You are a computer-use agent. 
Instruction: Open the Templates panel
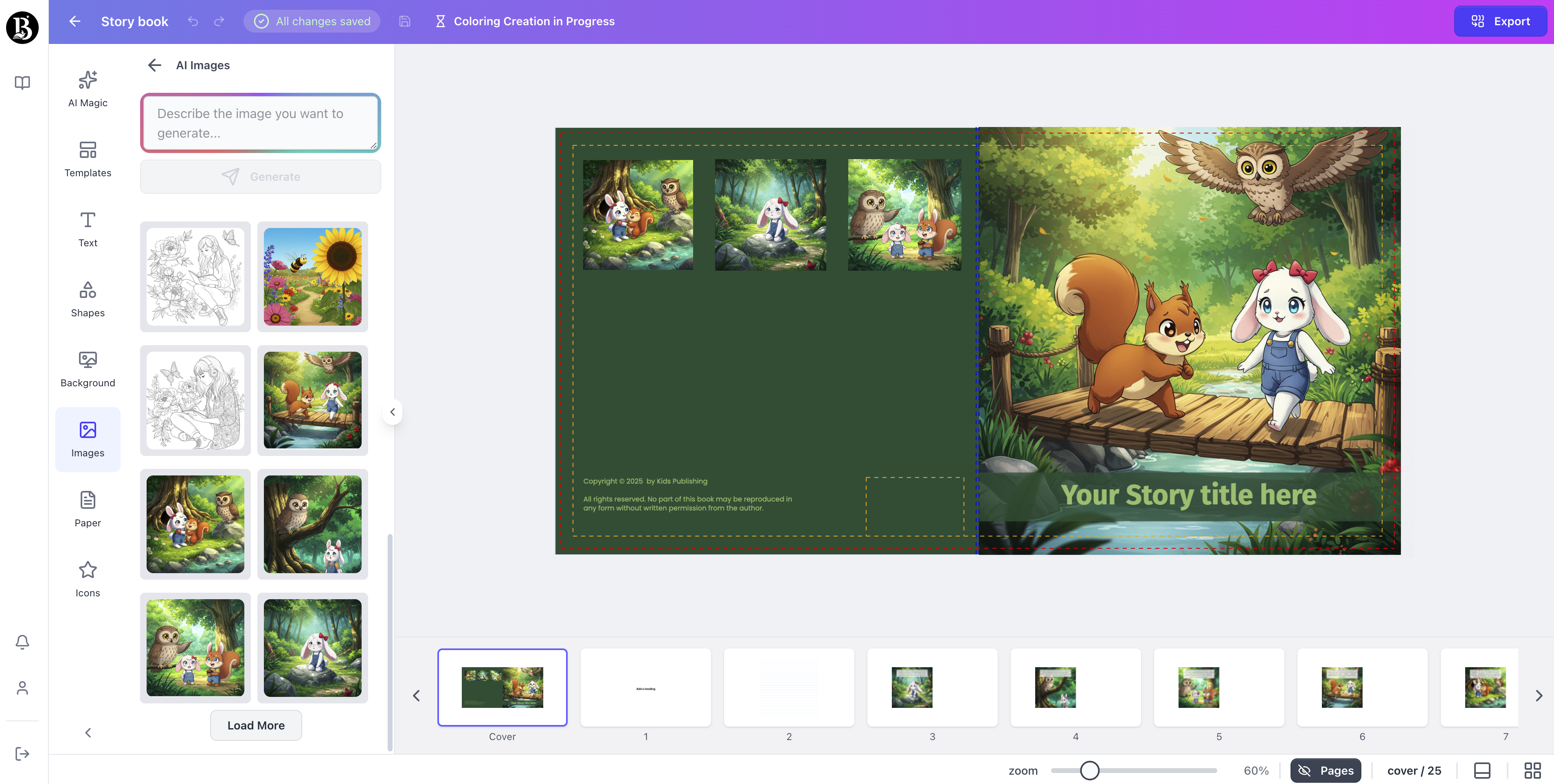coord(88,159)
